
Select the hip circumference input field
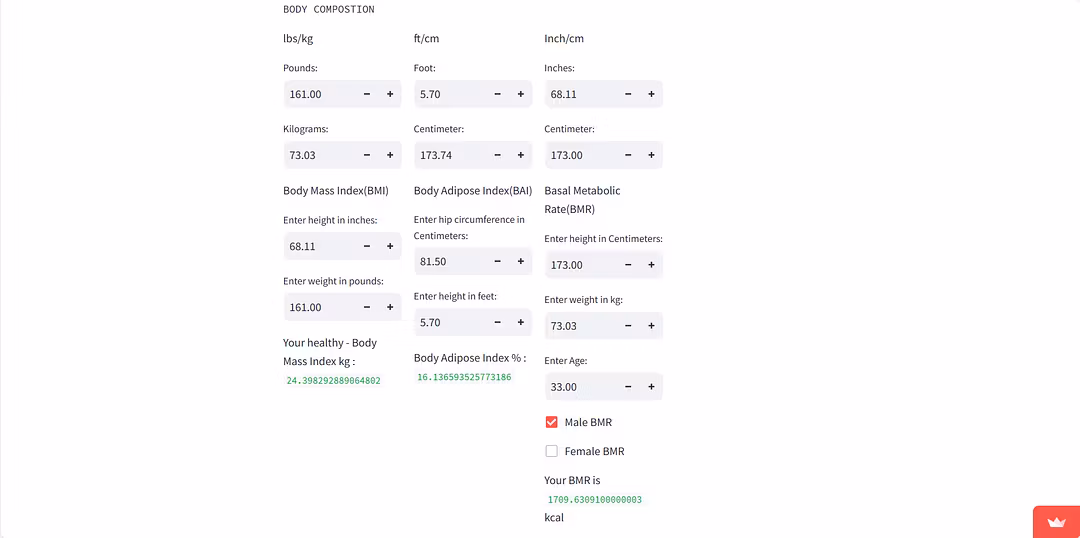pos(448,261)
